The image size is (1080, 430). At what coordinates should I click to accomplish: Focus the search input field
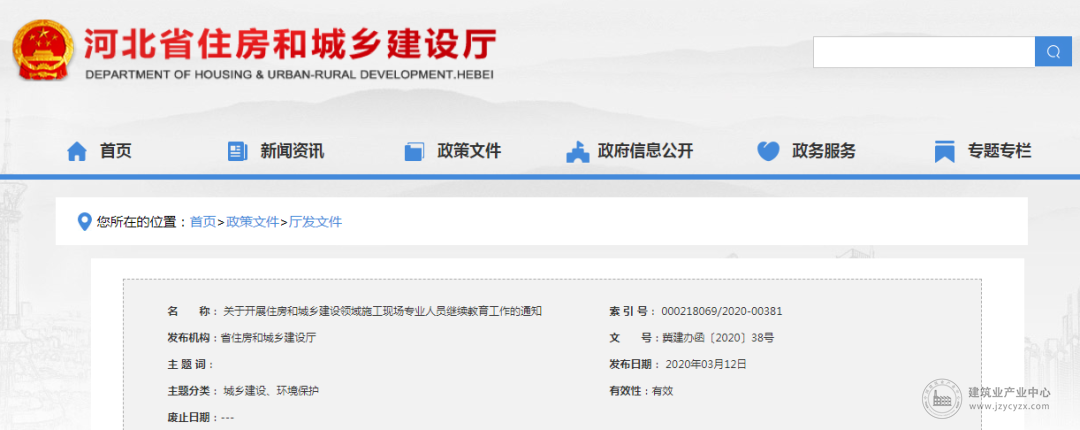(x=924, y=52)
